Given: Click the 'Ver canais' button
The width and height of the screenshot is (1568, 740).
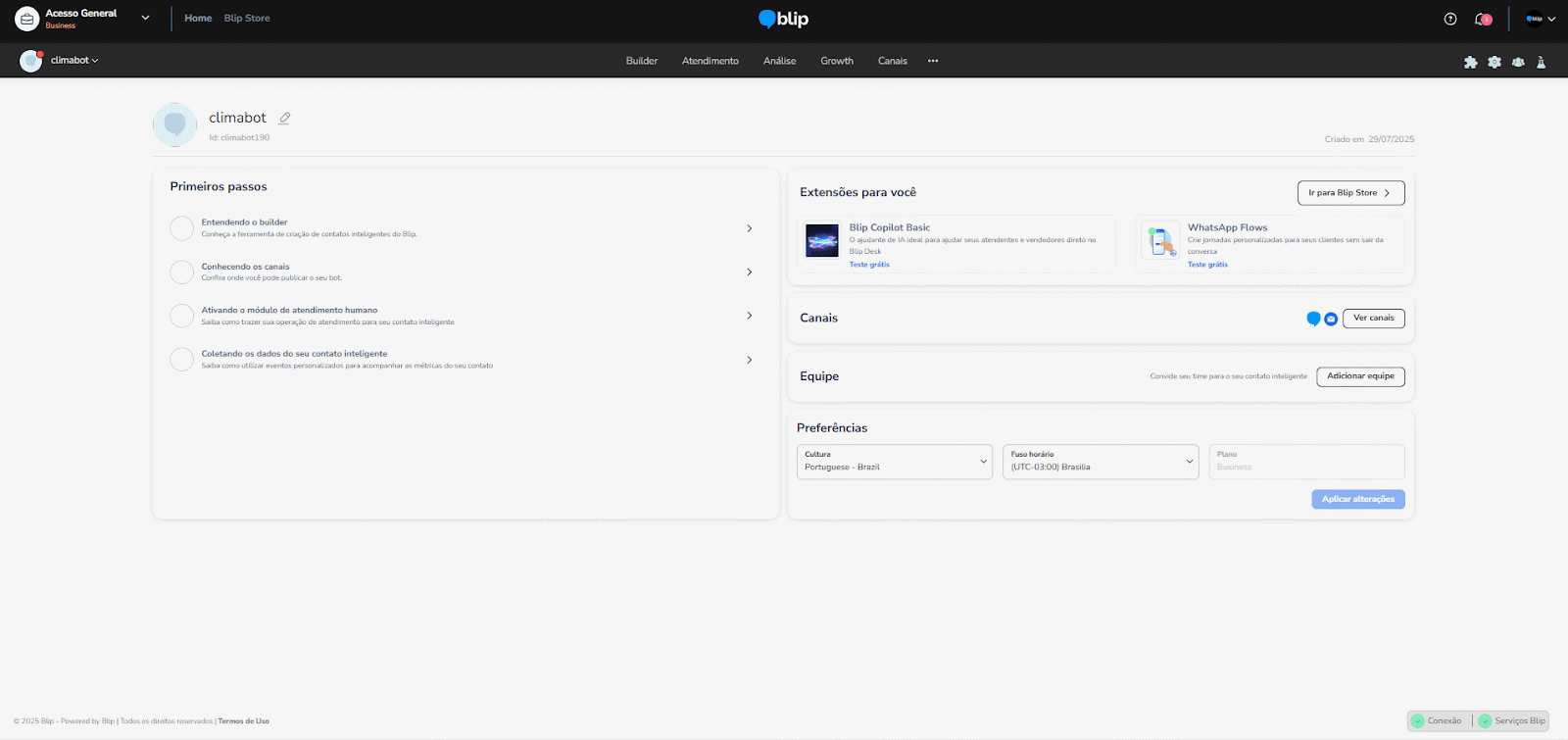Looking at the screenshot, I should coord(1373,318).
